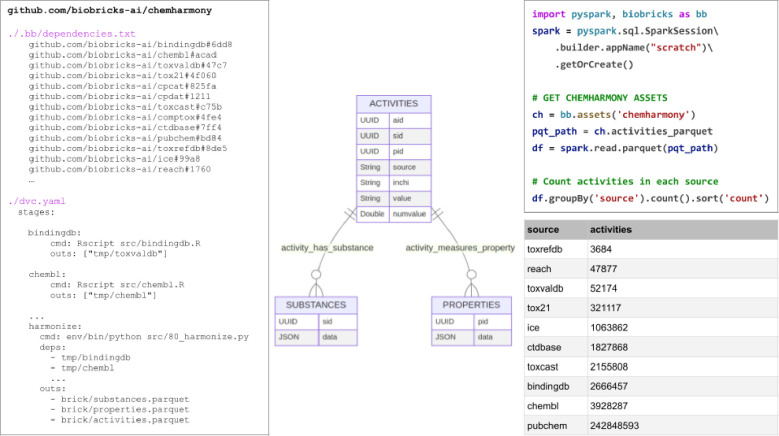Screen dimensions: 779x436
Task: Click the 'source' column header
Action: 543,229
